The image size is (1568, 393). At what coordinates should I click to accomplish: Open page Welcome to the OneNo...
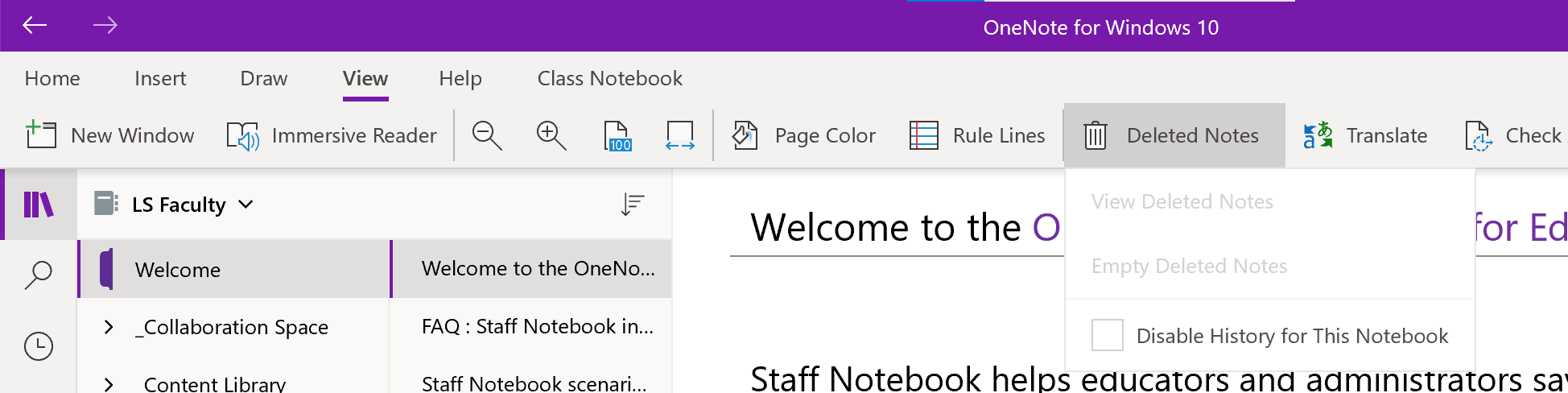[532, 269]
